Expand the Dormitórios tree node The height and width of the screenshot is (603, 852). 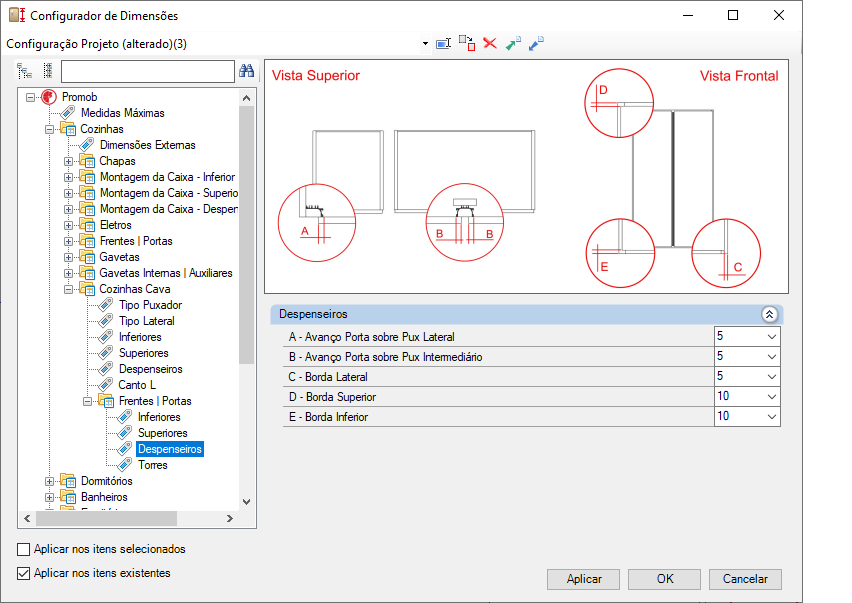[x=49, y=481]
